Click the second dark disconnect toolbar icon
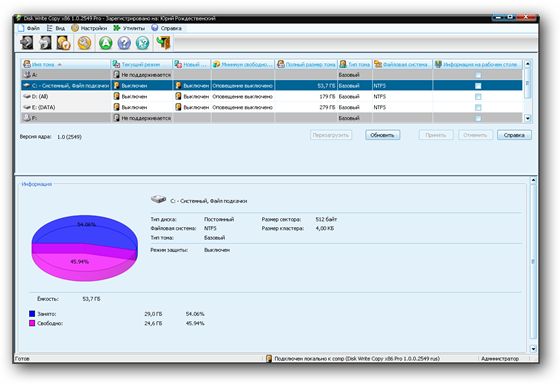560x384 pixels. tap(45, 43)
